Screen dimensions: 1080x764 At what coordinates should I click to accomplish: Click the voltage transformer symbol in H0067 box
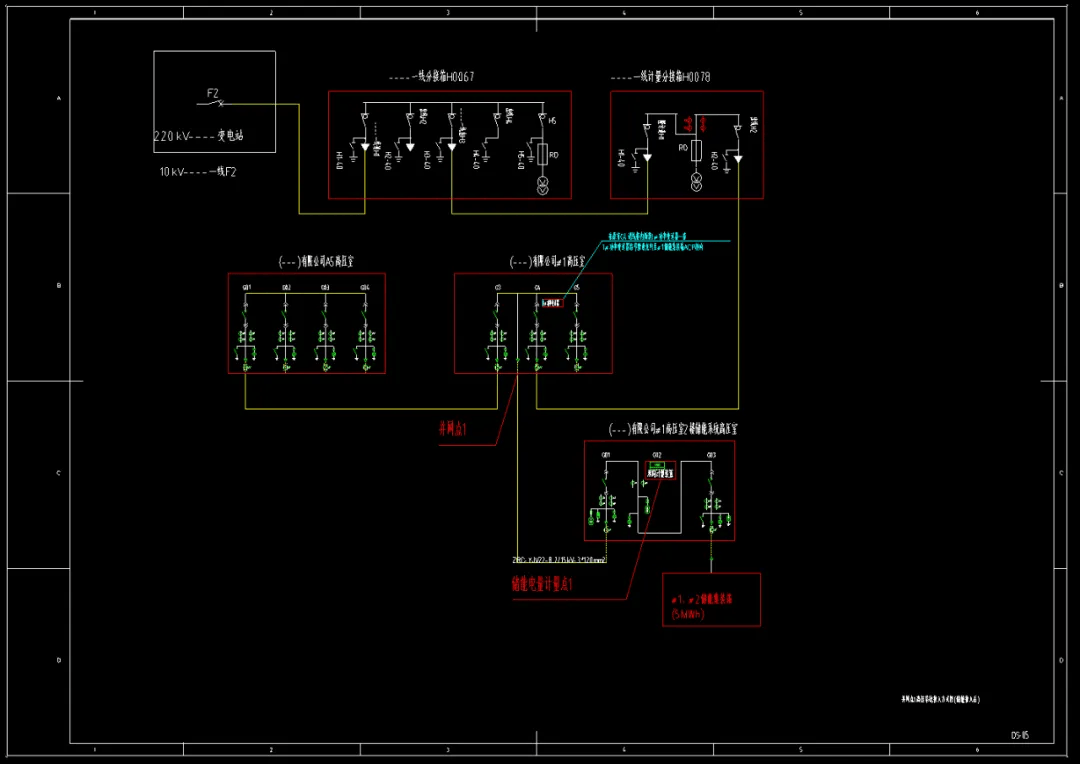[544, 184]
